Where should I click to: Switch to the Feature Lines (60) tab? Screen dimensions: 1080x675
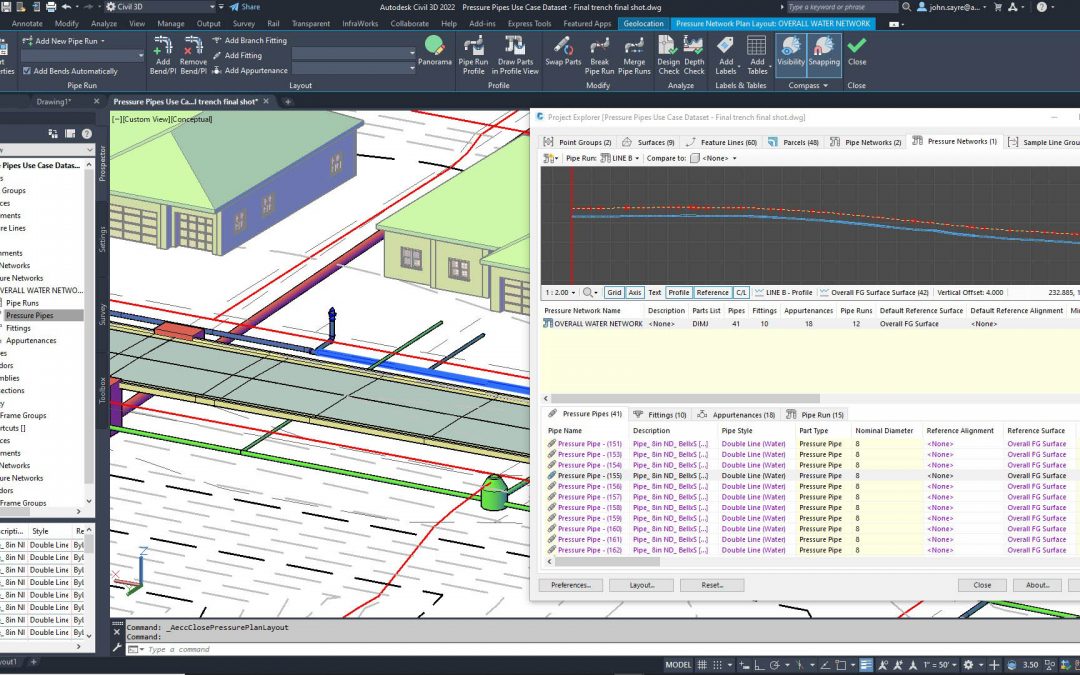[x=722, y=143]
